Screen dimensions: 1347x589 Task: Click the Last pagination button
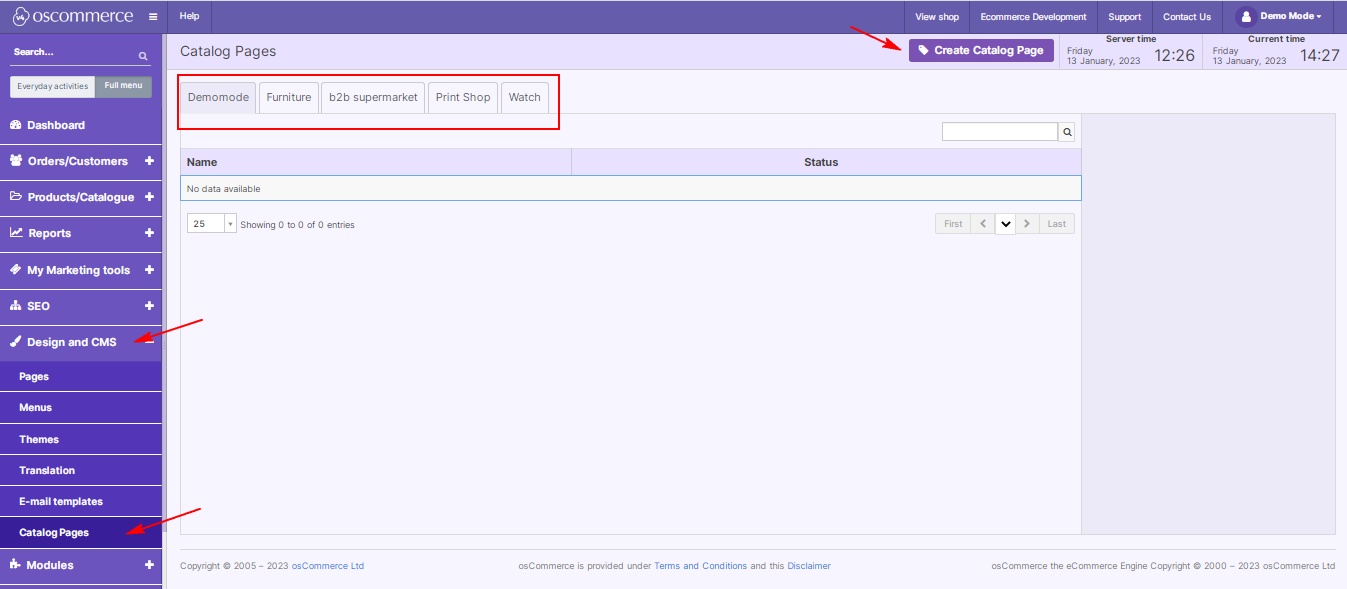[1057, 224]
